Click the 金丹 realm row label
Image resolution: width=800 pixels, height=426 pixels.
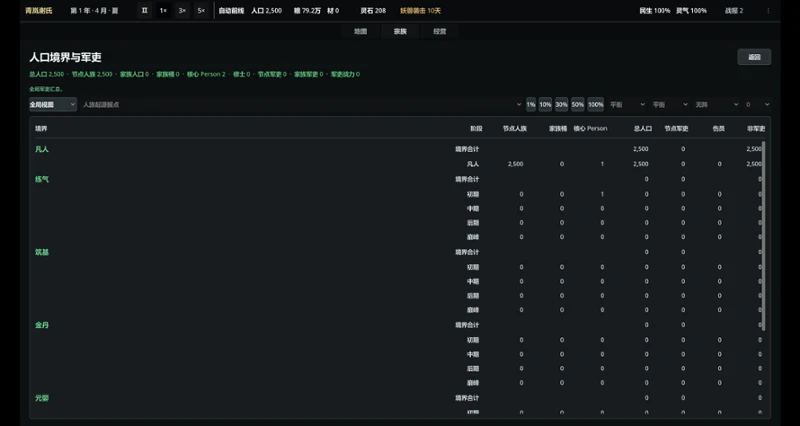tap(42, 325)
